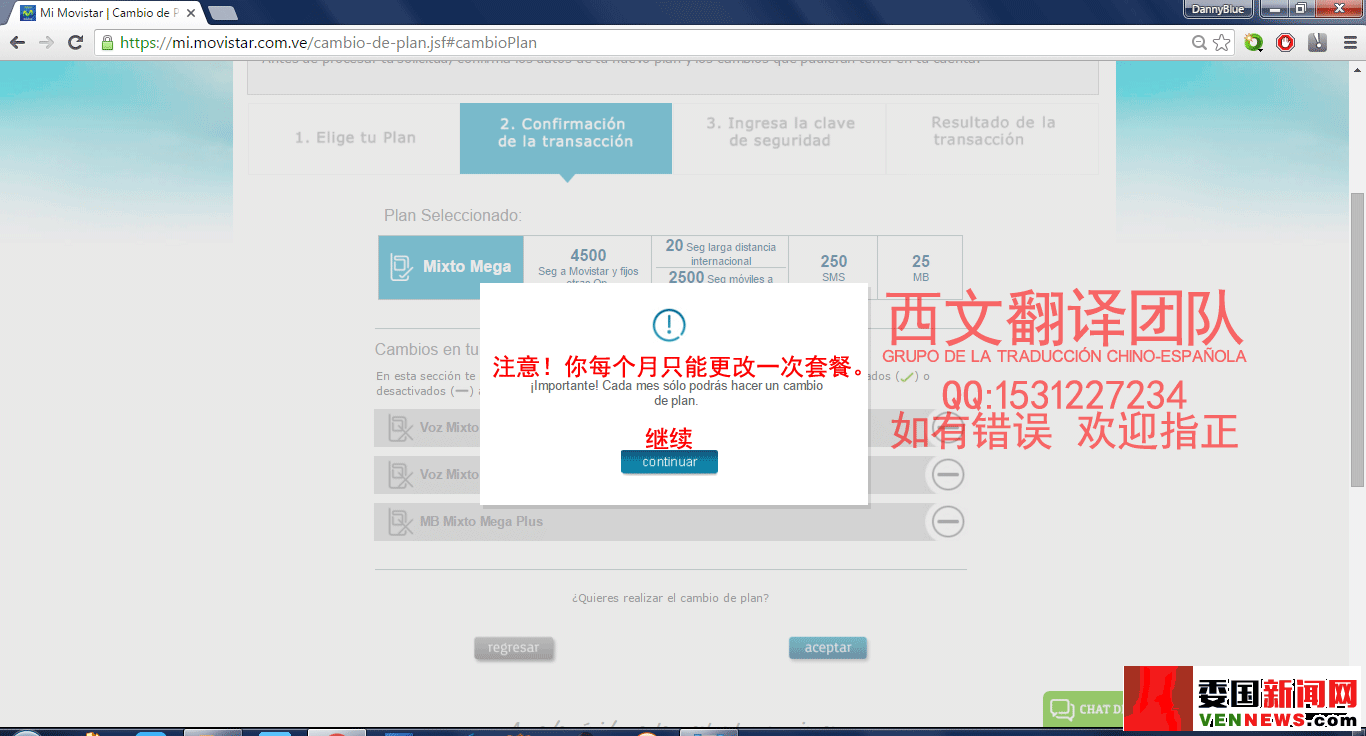Open a new browser tab
Viewport: 1366px width, 736px height.
[x=222, y=13]
